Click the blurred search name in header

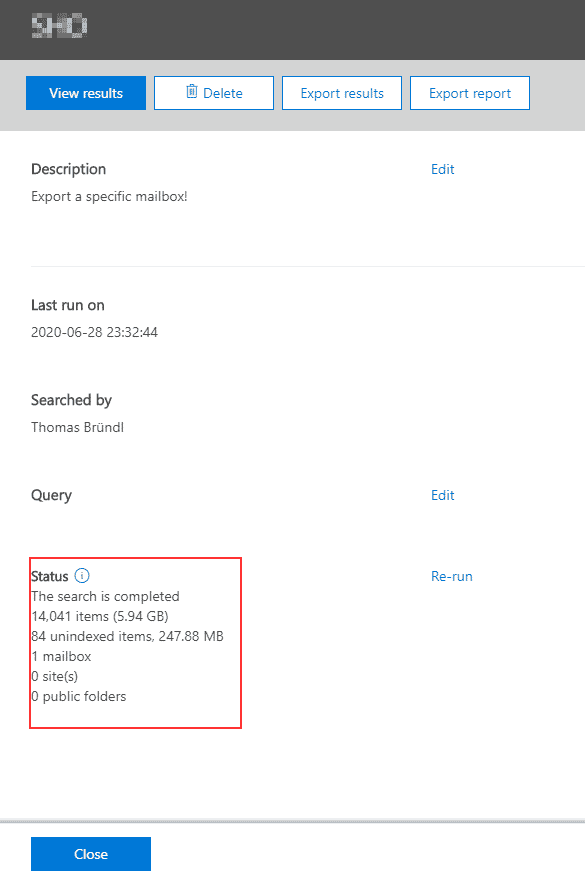point(59,26)
